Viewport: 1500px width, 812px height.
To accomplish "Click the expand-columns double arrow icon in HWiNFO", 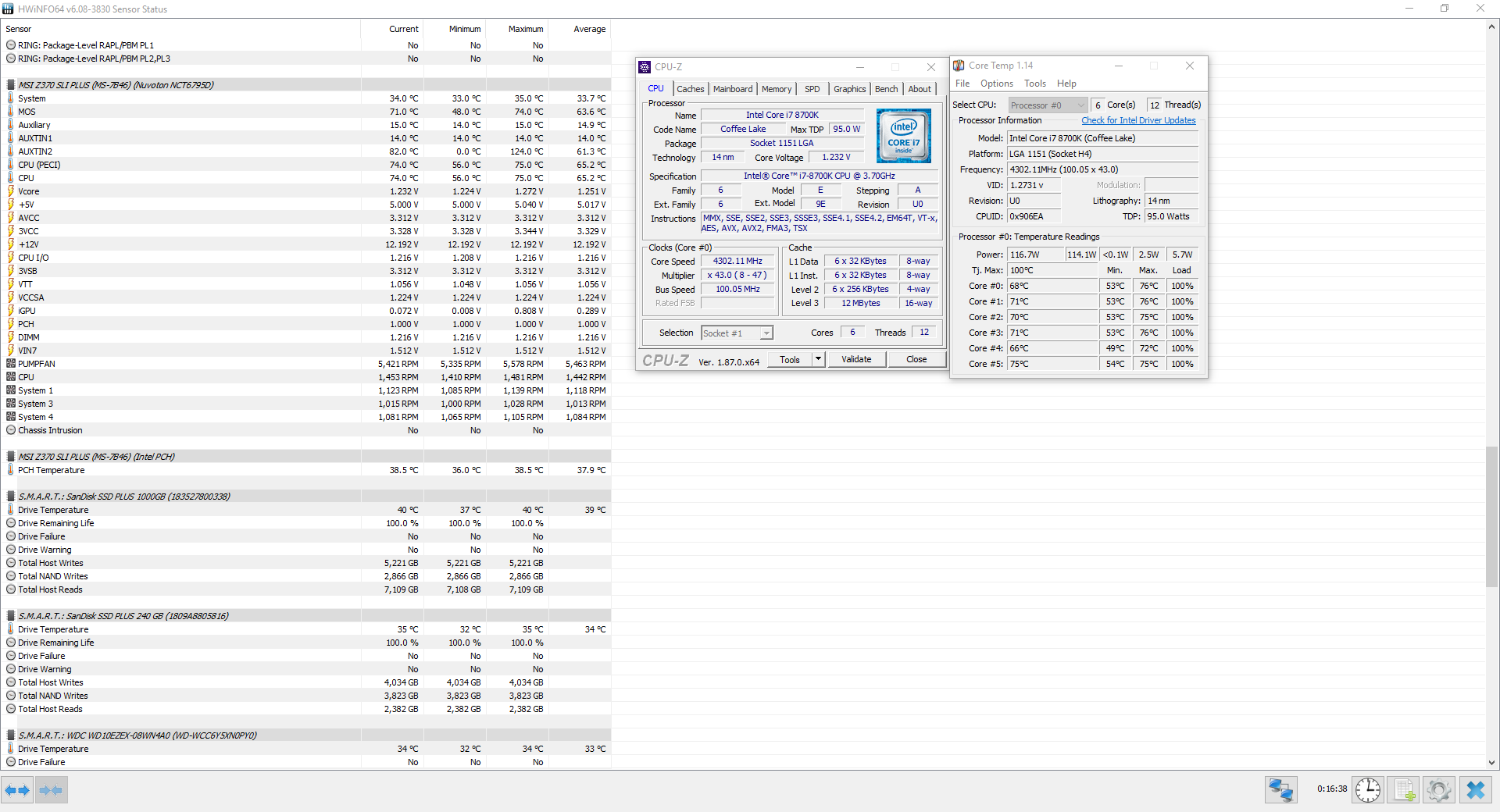I will (17, 790).
